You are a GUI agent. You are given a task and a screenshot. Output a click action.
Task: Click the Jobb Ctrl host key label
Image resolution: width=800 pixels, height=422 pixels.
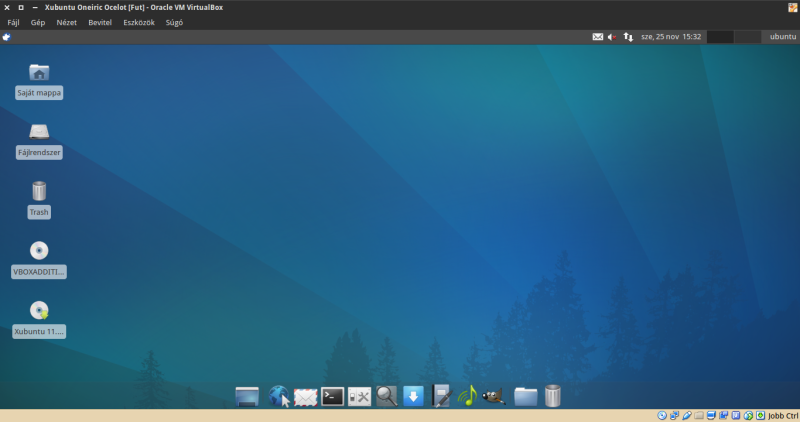783,416
